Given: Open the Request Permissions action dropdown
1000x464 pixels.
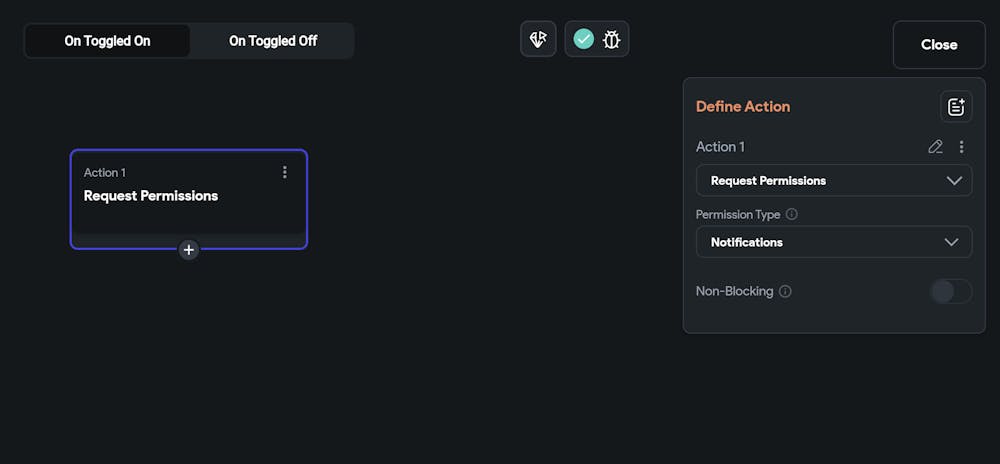Looking at the screenshot, I should (x=834, y=181).
